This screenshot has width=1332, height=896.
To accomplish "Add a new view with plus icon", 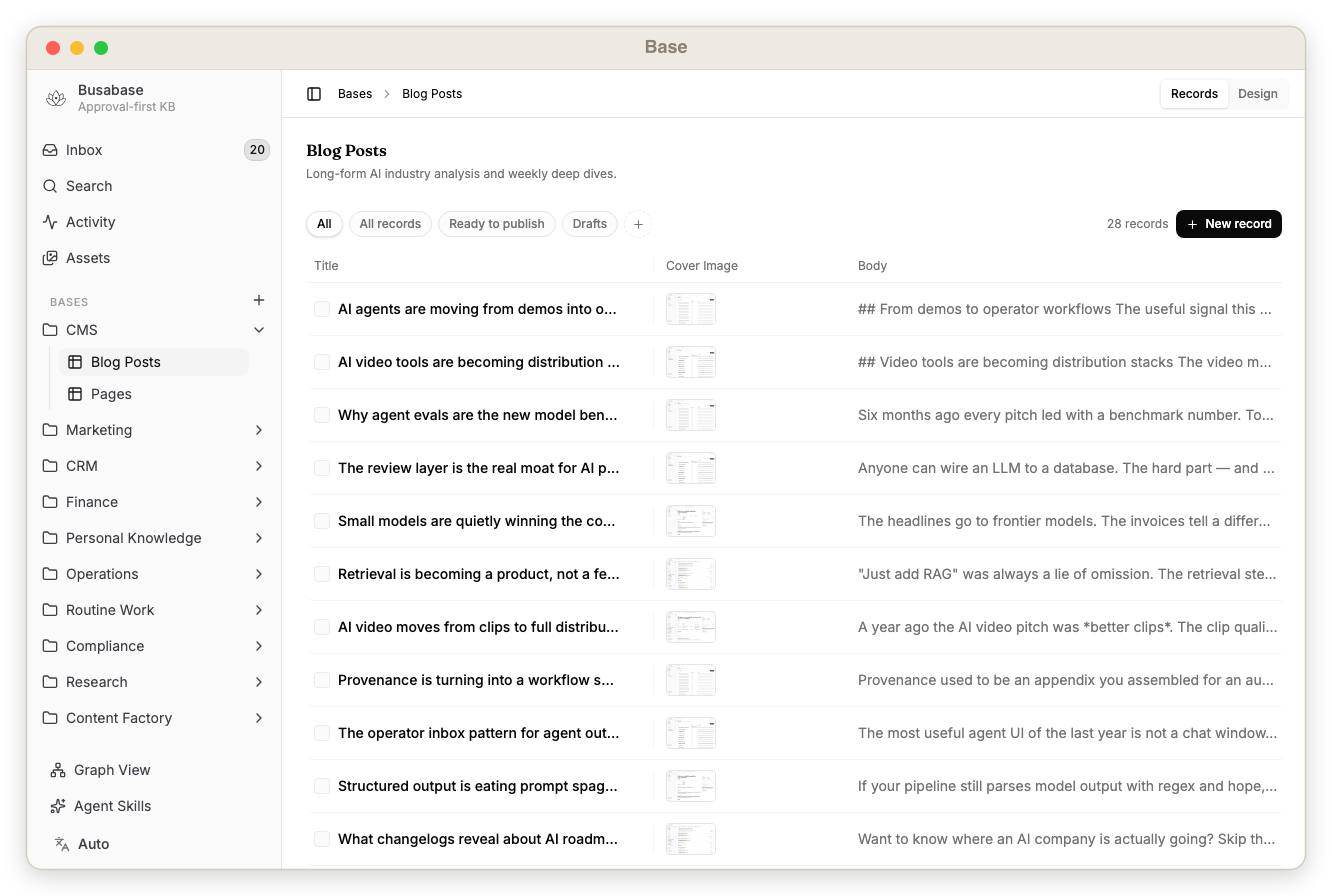I will click(638, 224).
